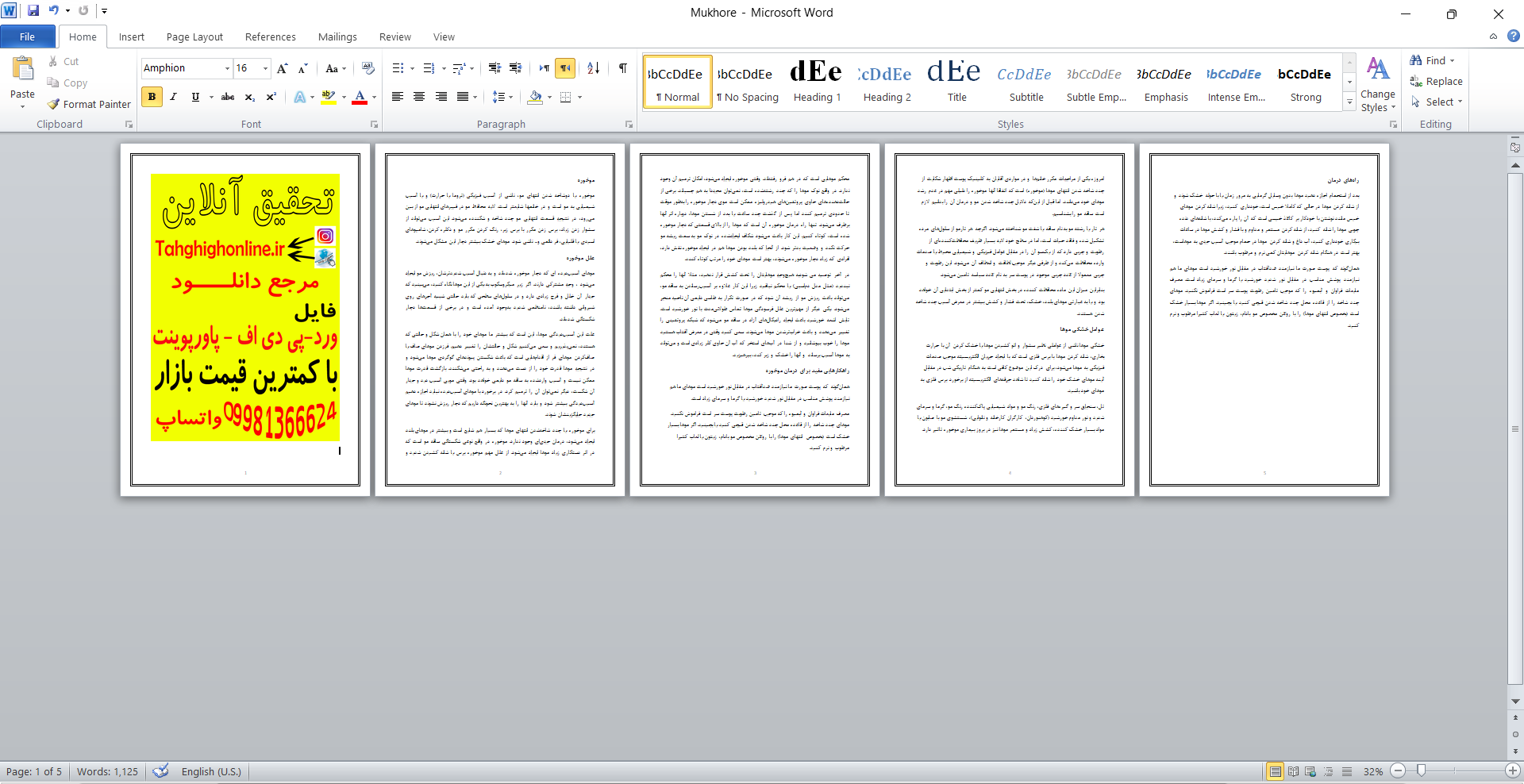Image resolution: width=1524 pixels, height=784 pixels.
Task: Switch to Full Screen Reading view
Action: tap(1293, 771)
